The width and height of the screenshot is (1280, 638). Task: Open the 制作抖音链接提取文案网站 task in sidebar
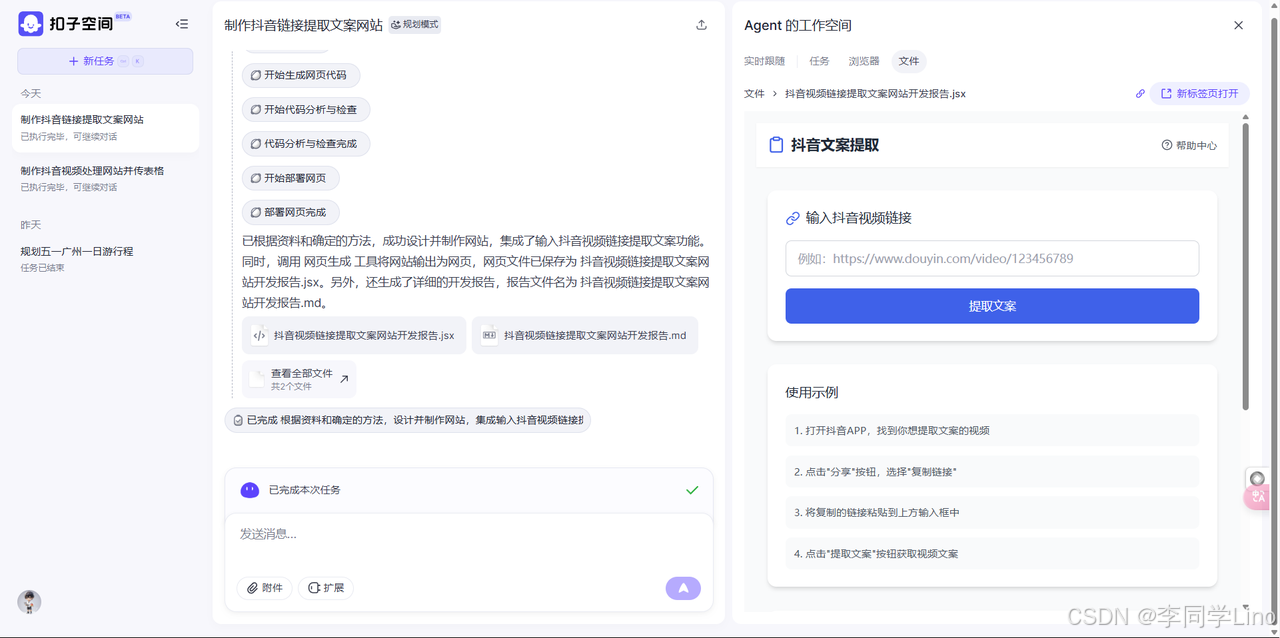tap(105, 127)
